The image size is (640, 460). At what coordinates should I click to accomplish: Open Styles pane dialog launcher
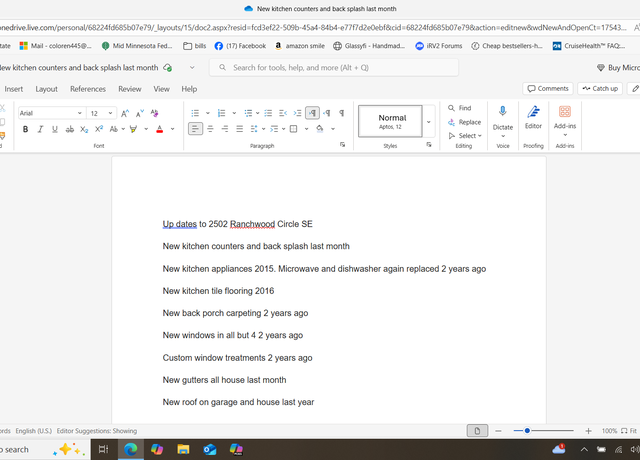click(429, 144)
